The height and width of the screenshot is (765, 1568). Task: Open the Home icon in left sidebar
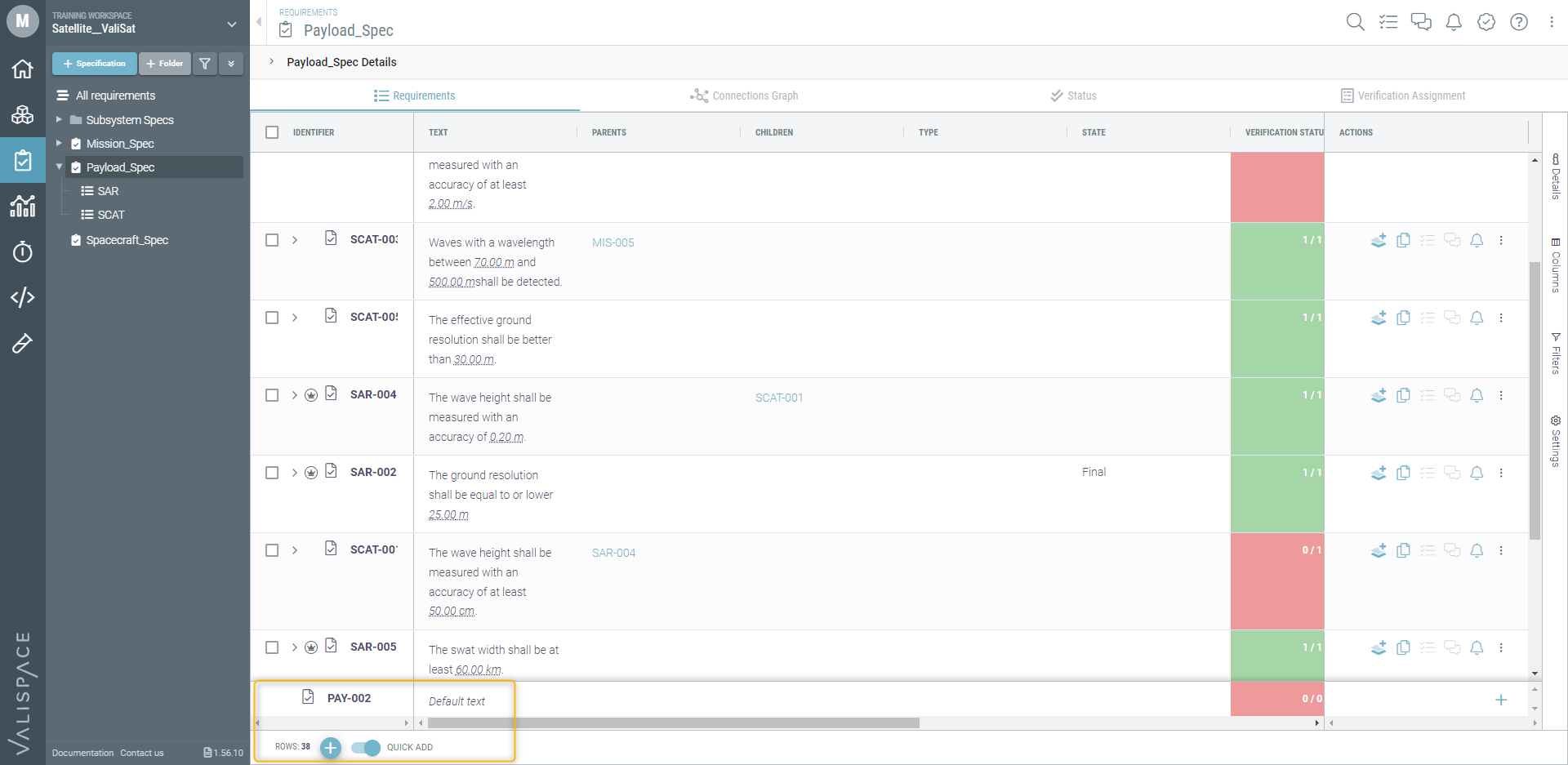pos(23,69)
